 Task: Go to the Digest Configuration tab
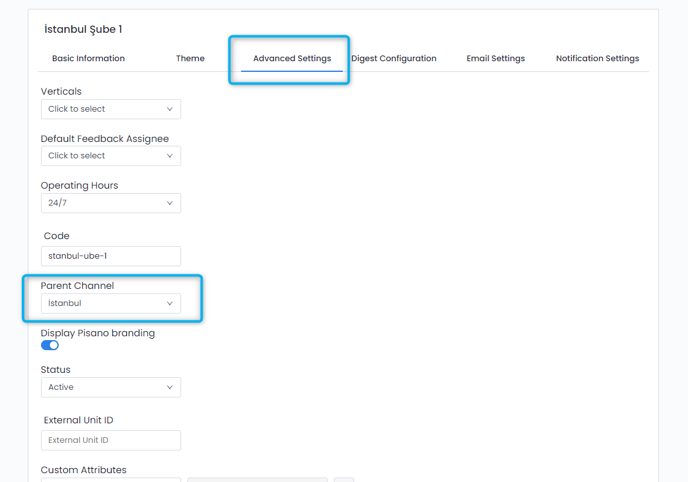pyautogui.click(x=394, y=59)
